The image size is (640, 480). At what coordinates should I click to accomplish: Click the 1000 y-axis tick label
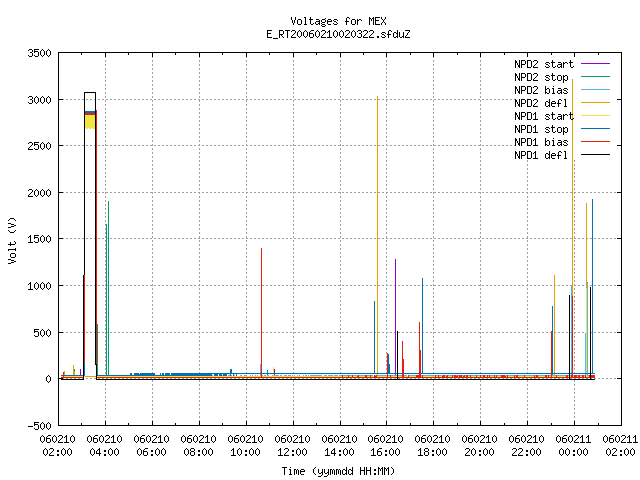click(40, 286)
